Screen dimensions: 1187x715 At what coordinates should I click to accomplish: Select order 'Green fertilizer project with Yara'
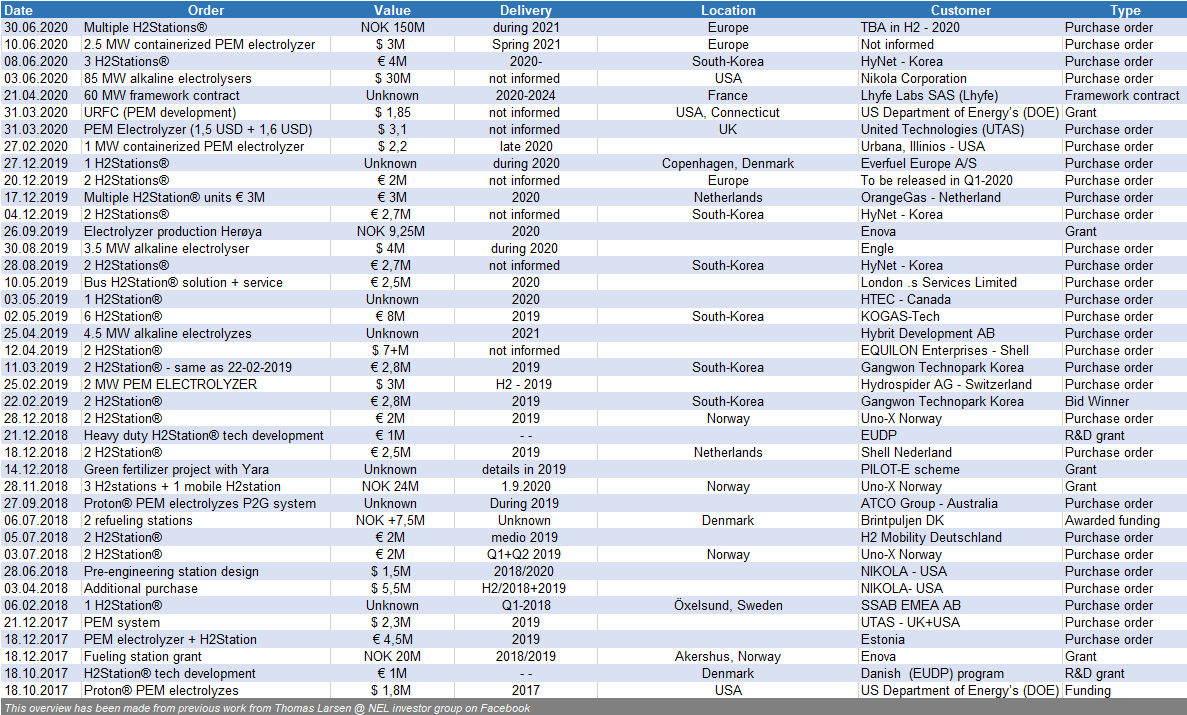(x=176, y=470)
